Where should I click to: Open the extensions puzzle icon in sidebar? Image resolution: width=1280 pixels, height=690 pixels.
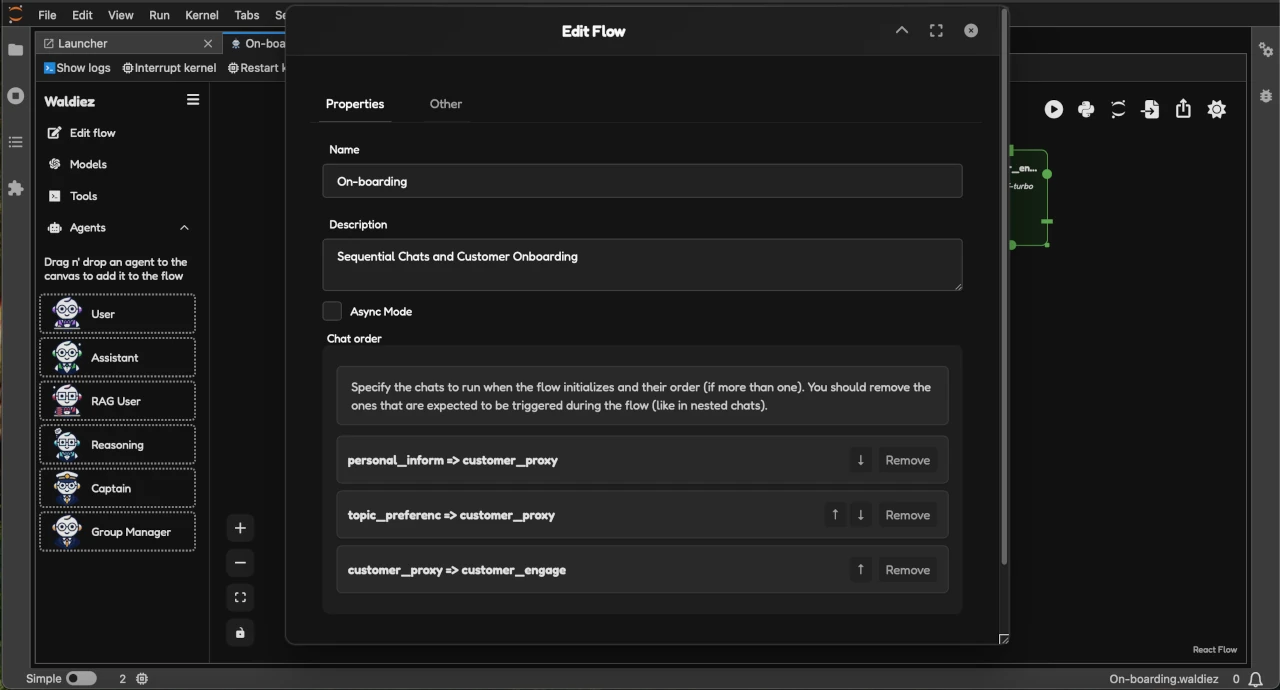pyautogui.click(x=15, y=189)
